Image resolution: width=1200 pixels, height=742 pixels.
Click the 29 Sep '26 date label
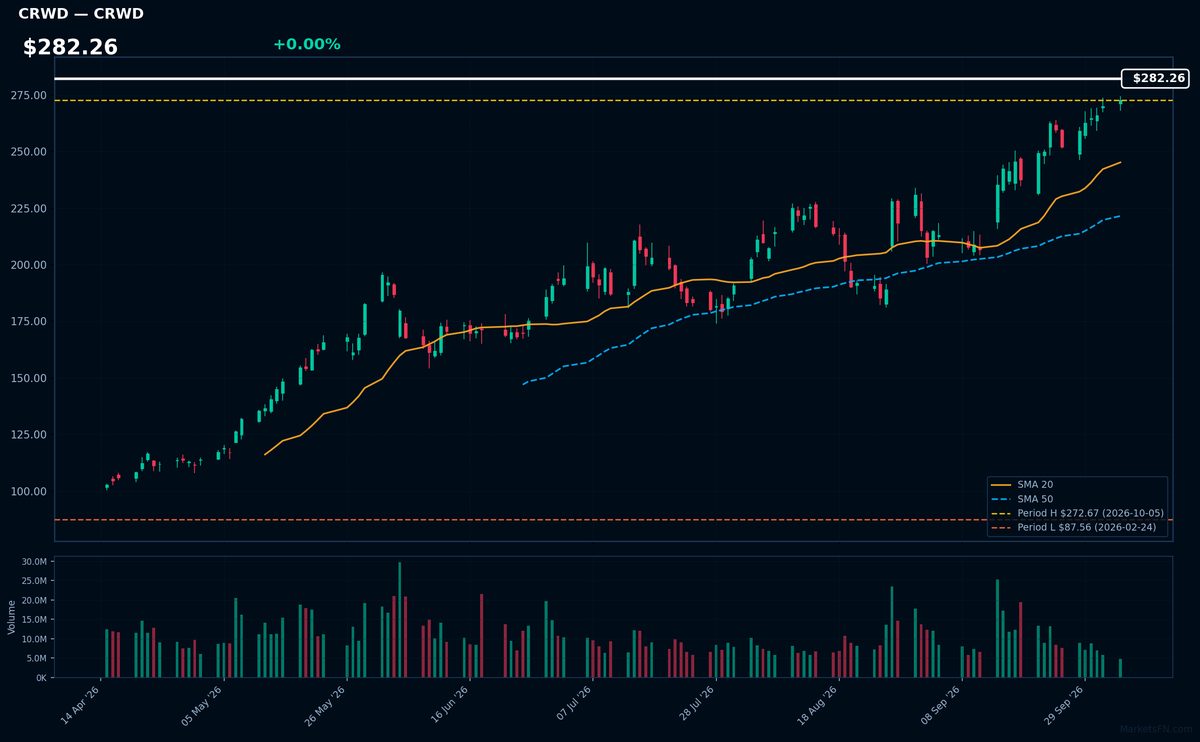[1063, 705]
